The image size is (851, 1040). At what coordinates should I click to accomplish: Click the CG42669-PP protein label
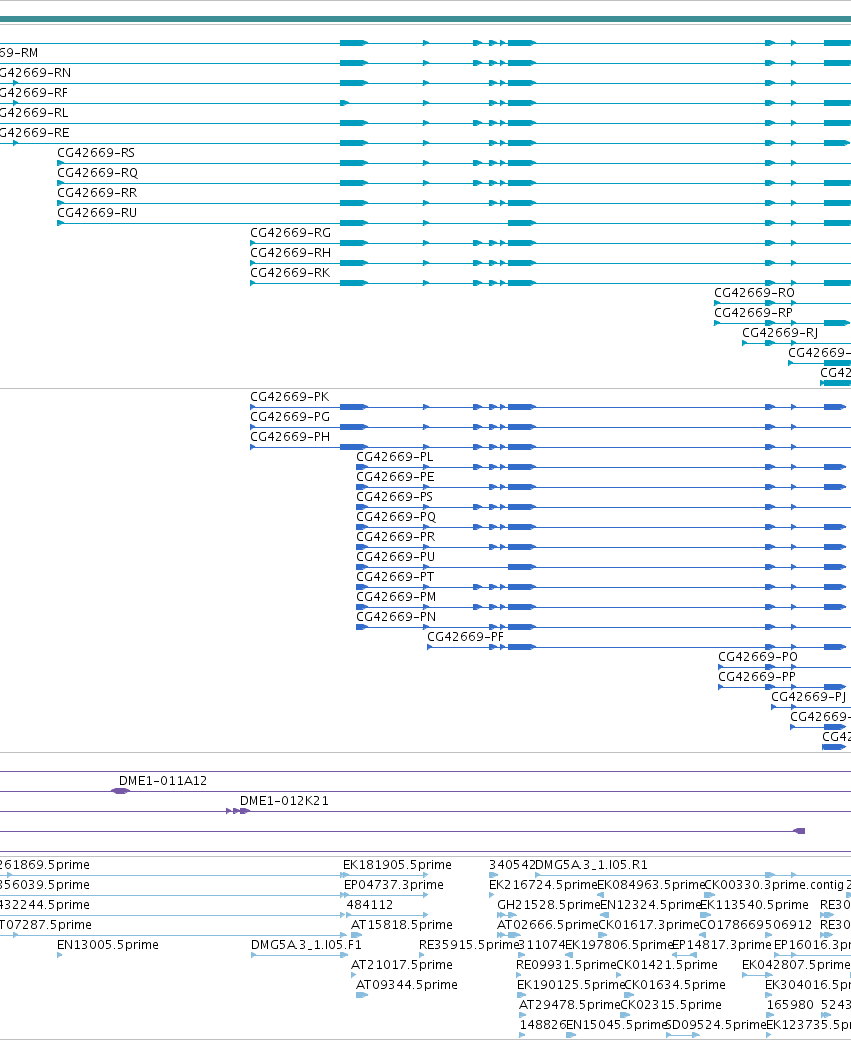coord(757,676)
